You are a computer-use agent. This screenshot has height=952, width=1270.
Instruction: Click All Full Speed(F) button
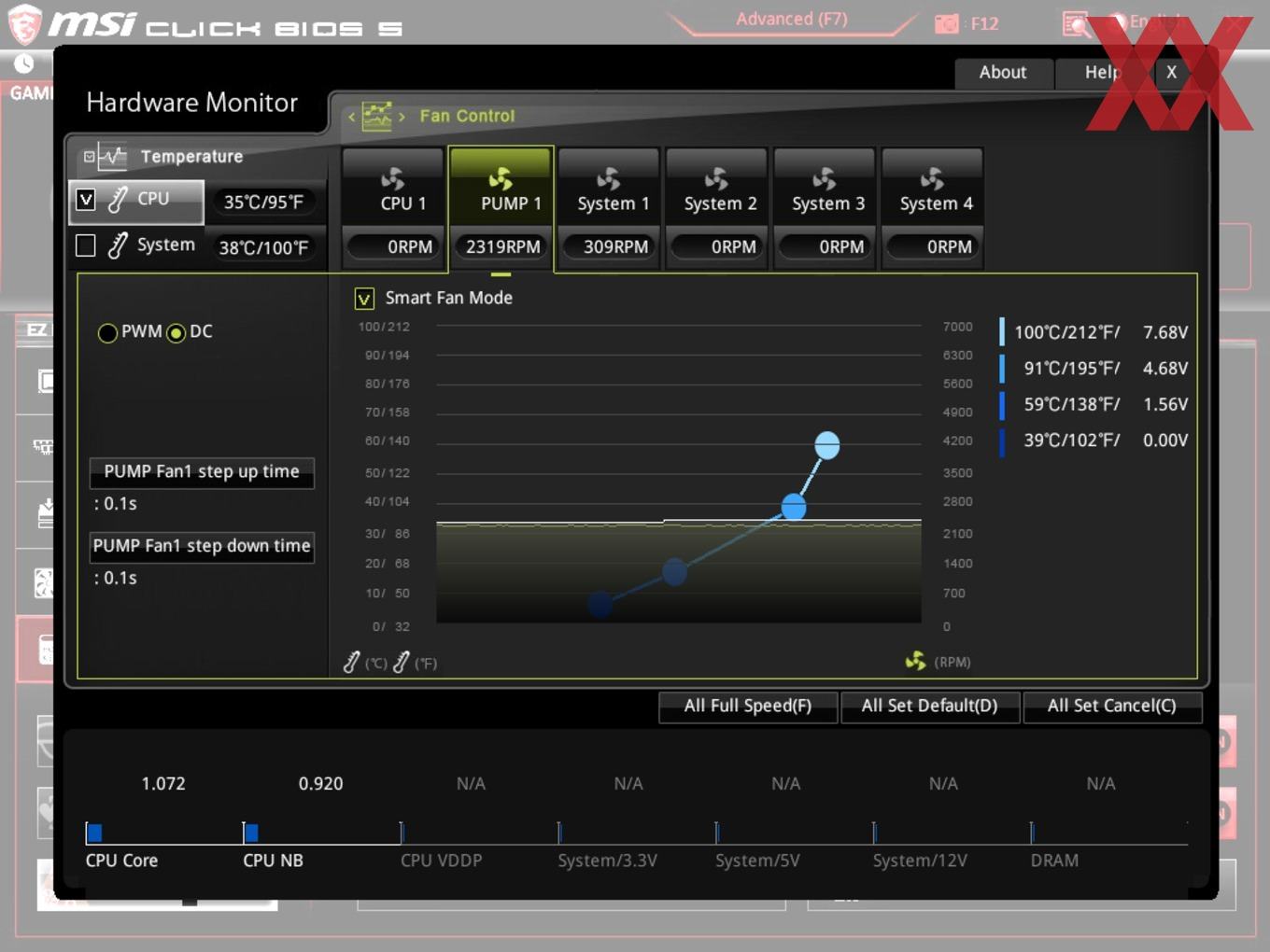[x=747, y=707]
